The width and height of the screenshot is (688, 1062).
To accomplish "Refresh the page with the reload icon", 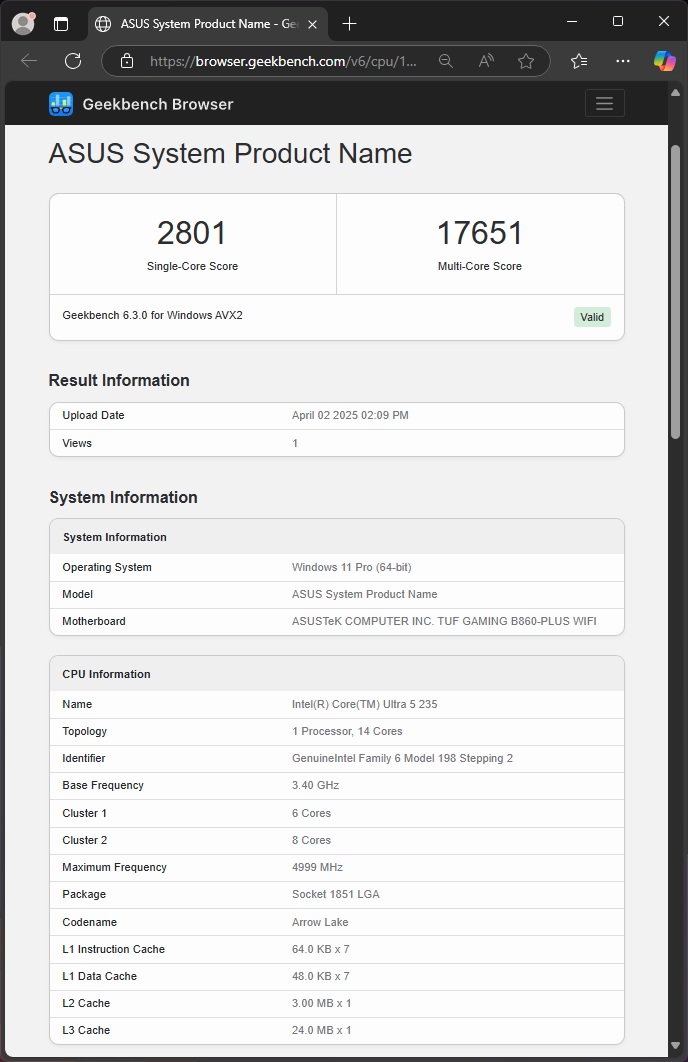I will coord(73,61).
